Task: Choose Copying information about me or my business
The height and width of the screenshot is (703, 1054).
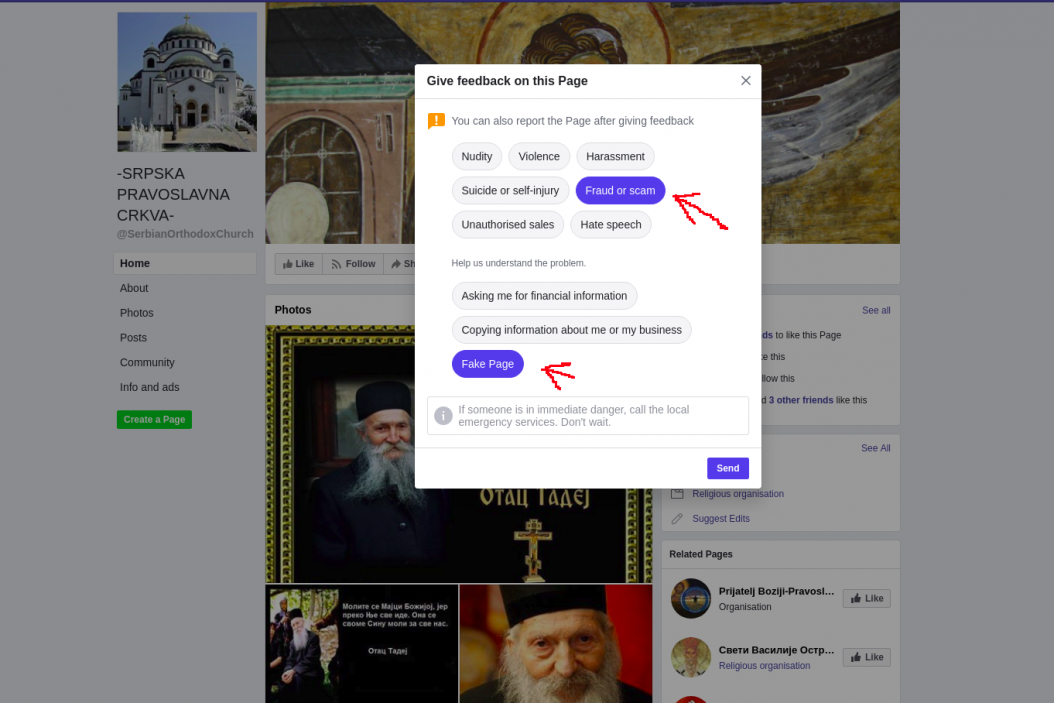Action: (571, 330)
